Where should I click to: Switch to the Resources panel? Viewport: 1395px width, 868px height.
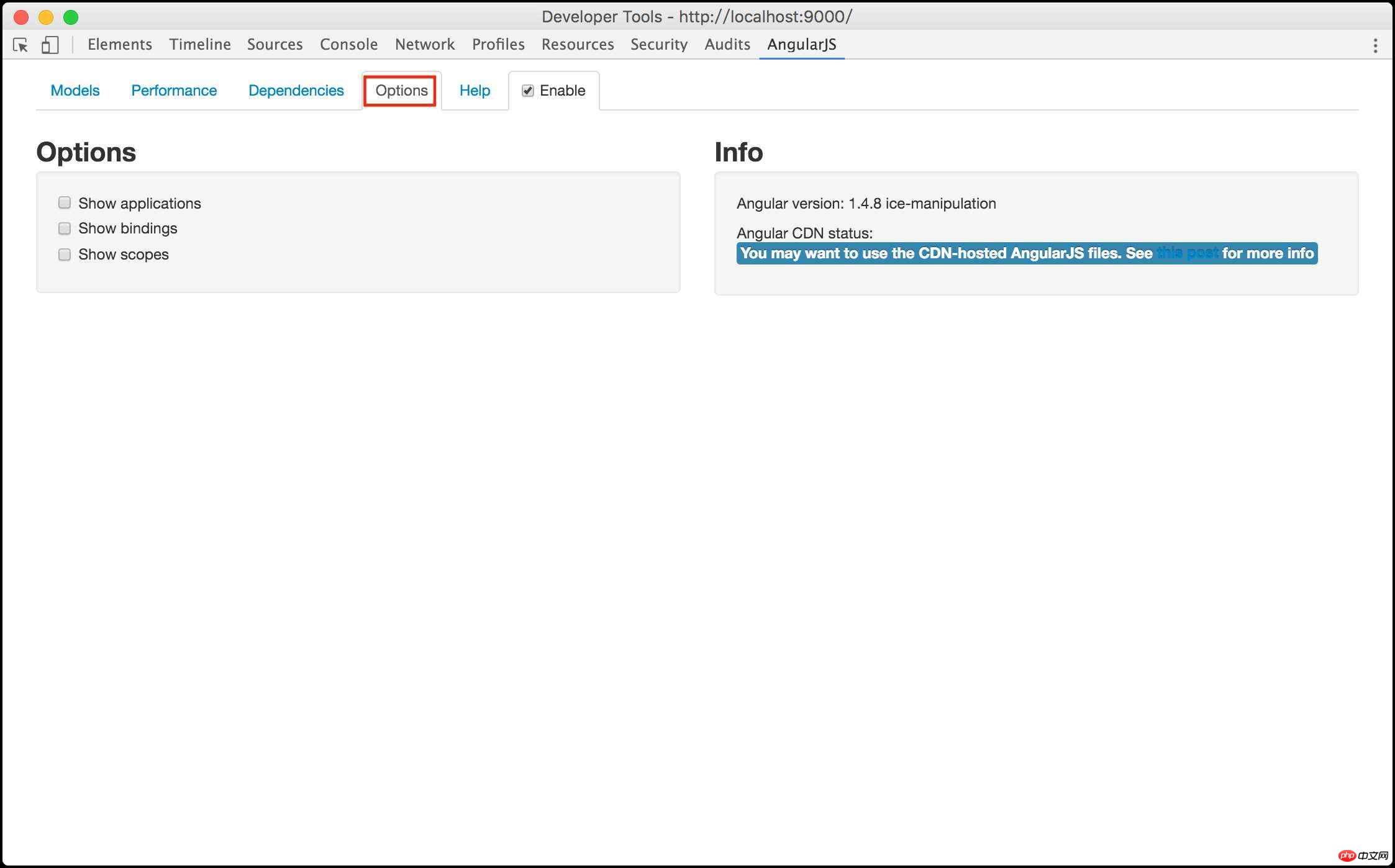pos(578,44)
